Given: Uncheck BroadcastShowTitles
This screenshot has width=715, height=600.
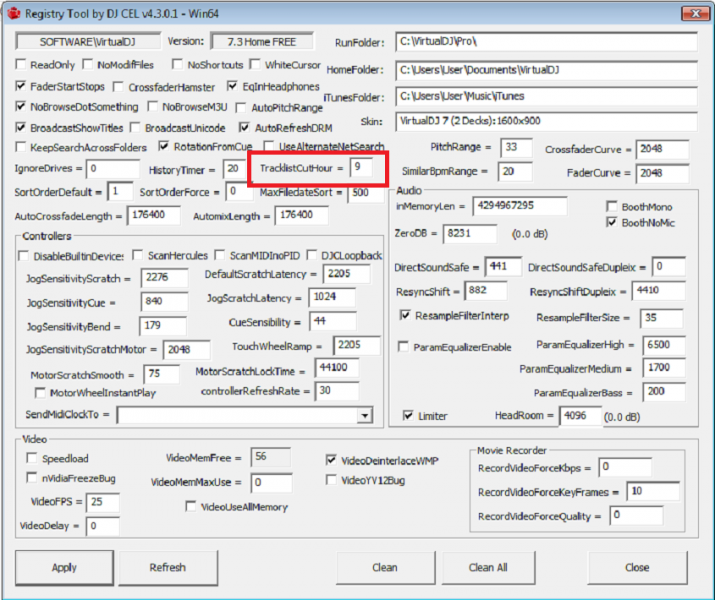Looking at the screenshot, I should tap(21, 127).
